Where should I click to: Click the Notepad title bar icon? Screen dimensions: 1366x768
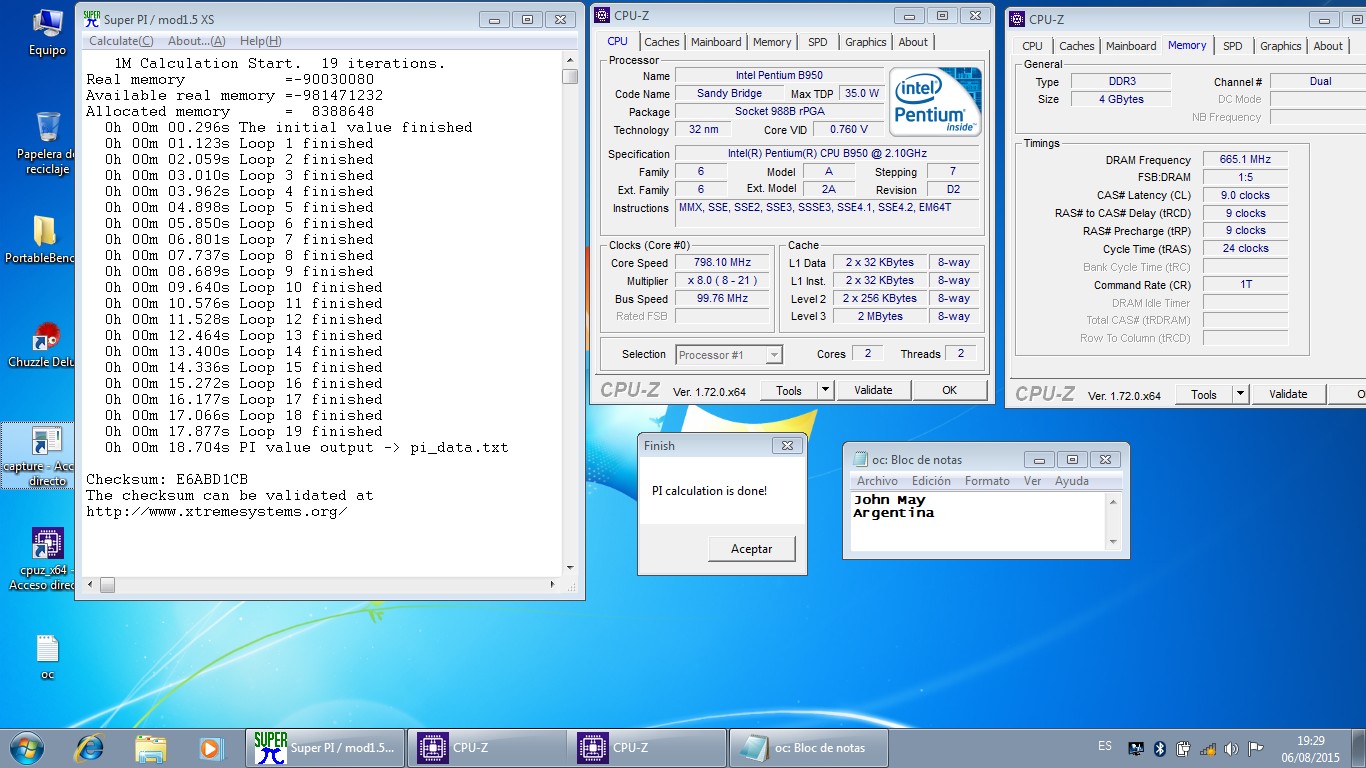860,460
